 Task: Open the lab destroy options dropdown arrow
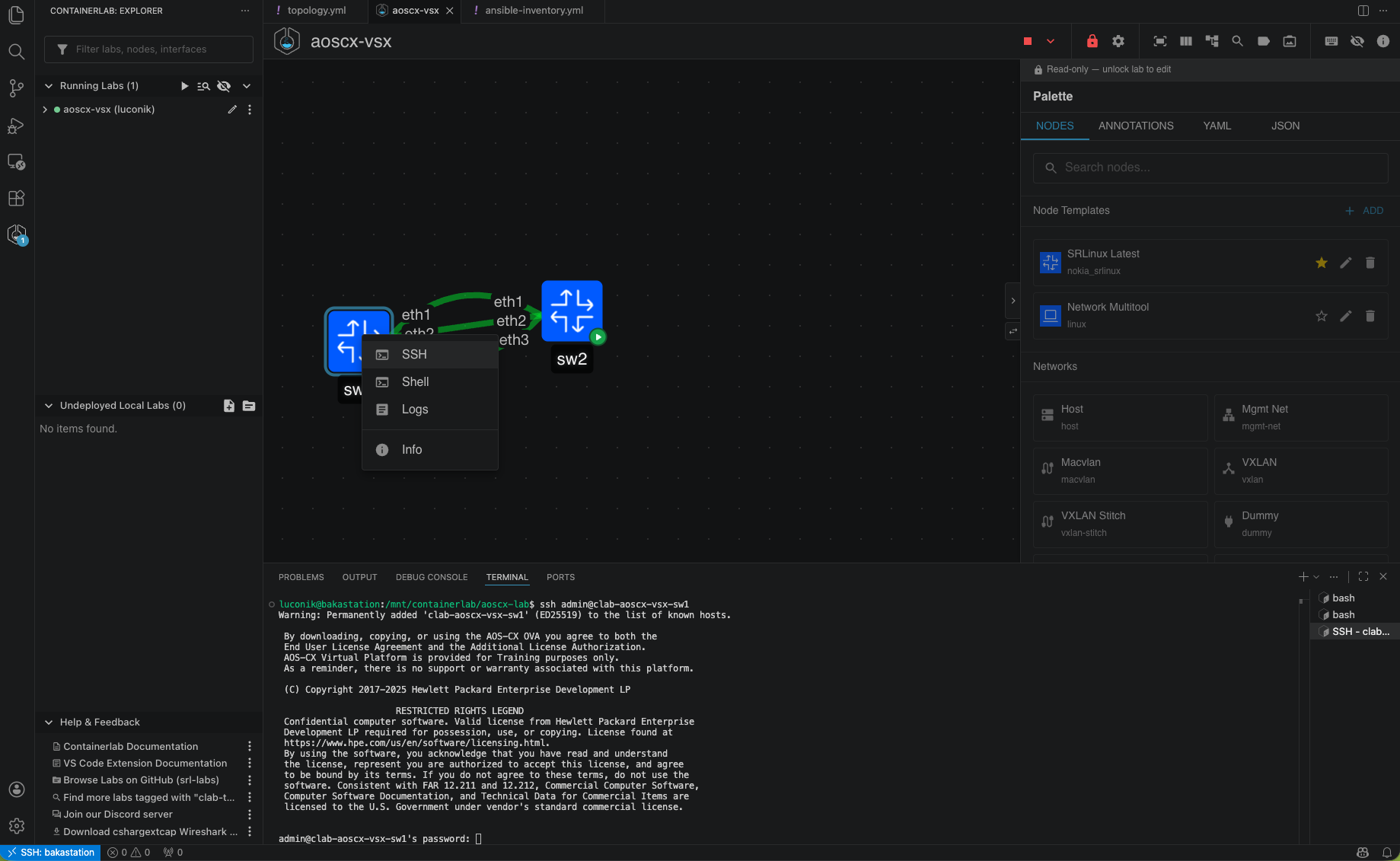pos(1051,41)
